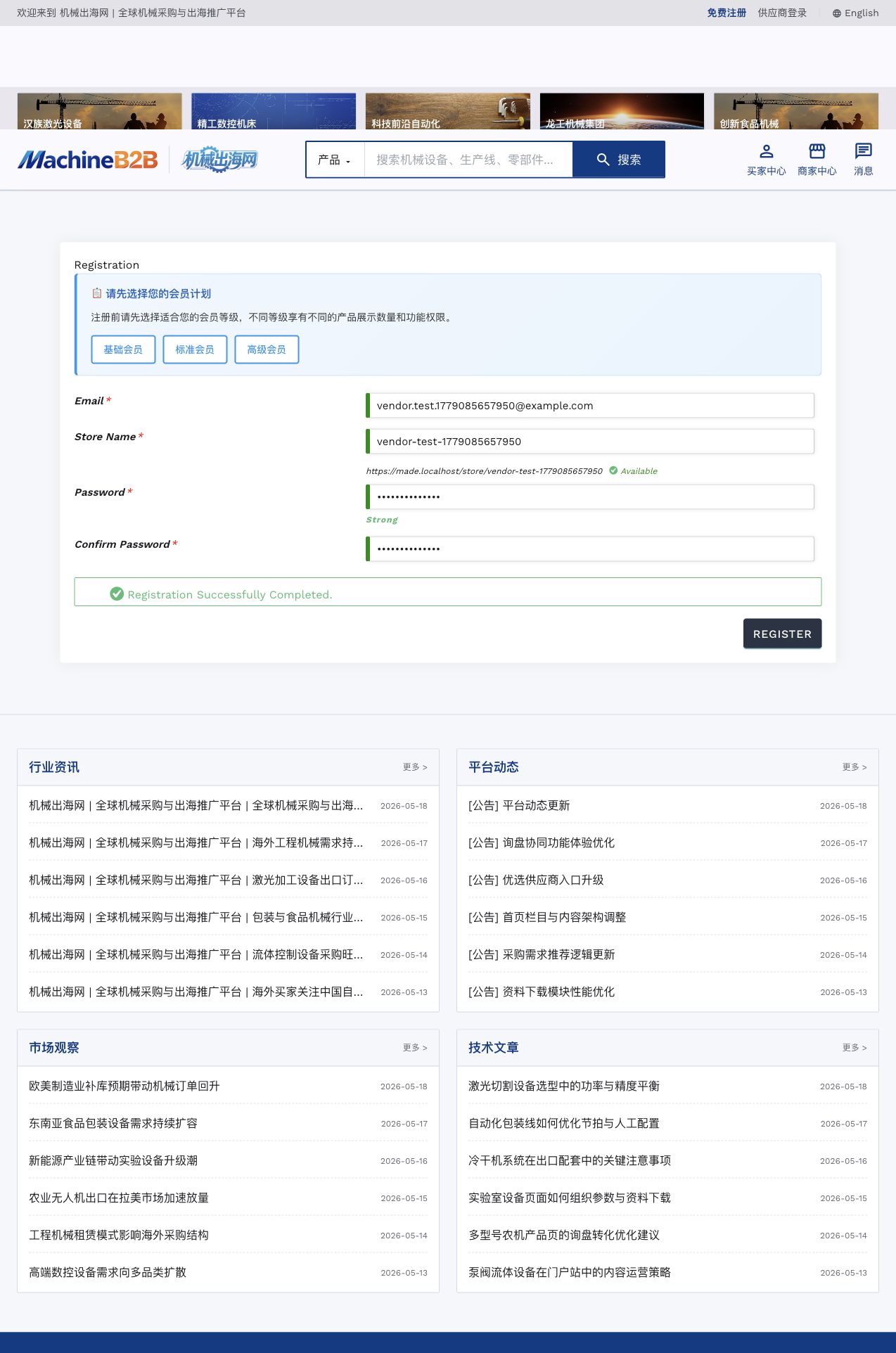This screenshot has width=896, height=1353.
Task: Open the 行业资讯 section heading
Action: tap(54, 767)
